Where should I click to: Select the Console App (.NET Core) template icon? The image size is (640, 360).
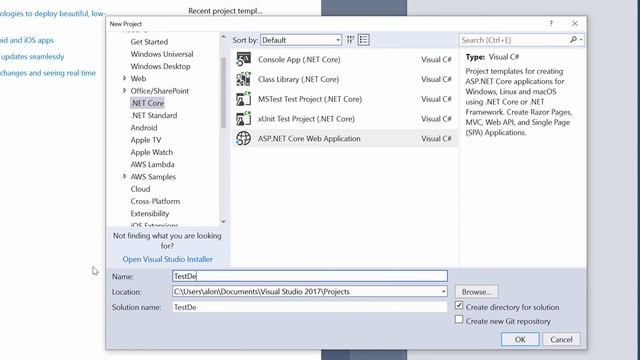(244, 60)
